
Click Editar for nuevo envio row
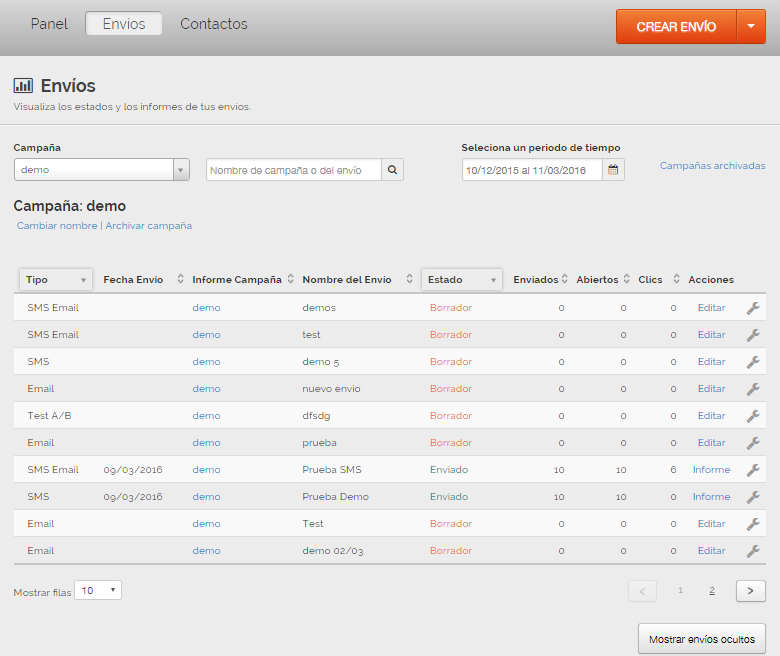(711, 388)
